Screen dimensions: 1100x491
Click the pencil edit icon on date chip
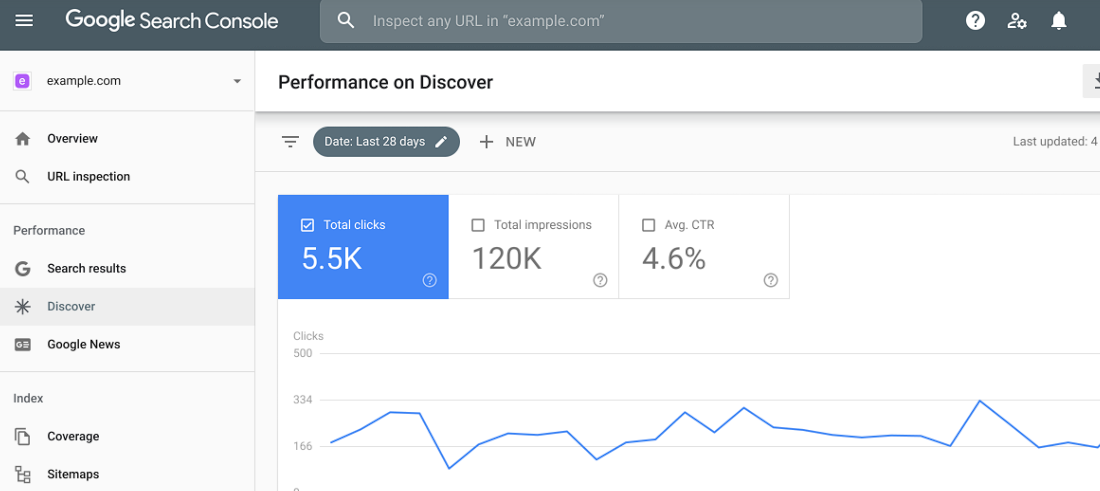(441, 142)
